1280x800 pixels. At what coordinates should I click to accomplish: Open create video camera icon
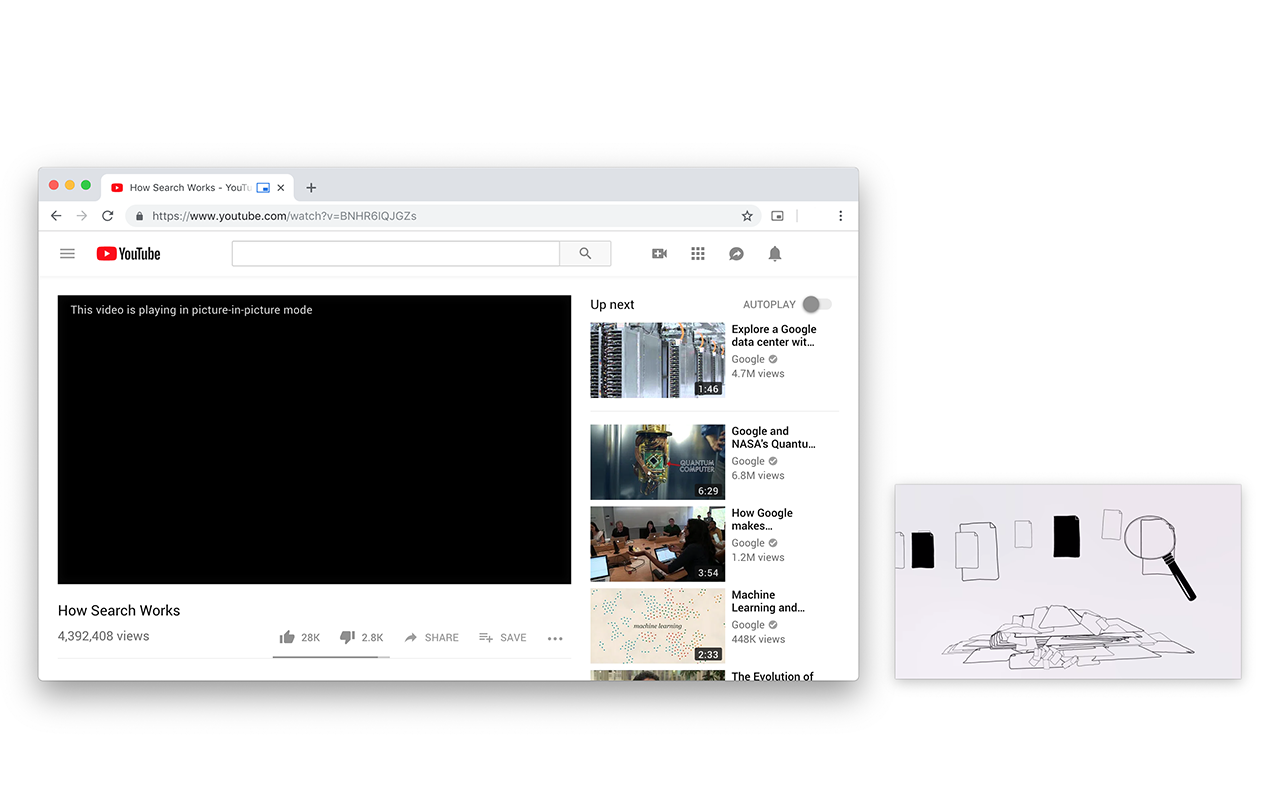tap(659, 254)
